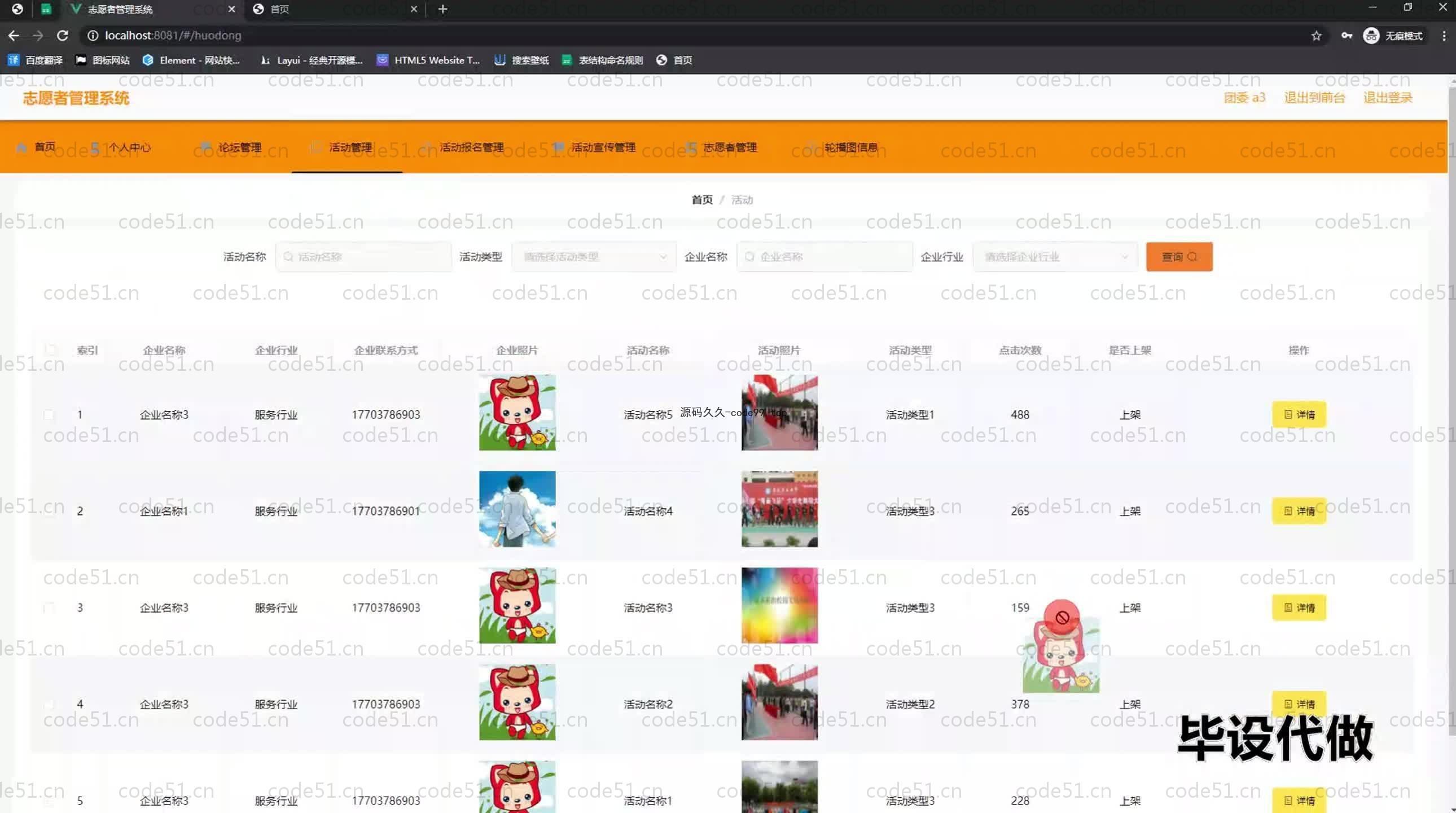
Task: Click activity photo for 活动名称5
Action: click(x=779, y=413)
